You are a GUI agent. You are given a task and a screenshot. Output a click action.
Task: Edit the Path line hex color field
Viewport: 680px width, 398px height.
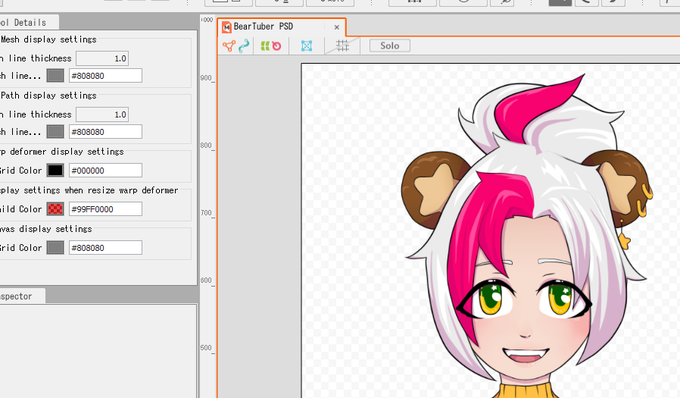105,132
